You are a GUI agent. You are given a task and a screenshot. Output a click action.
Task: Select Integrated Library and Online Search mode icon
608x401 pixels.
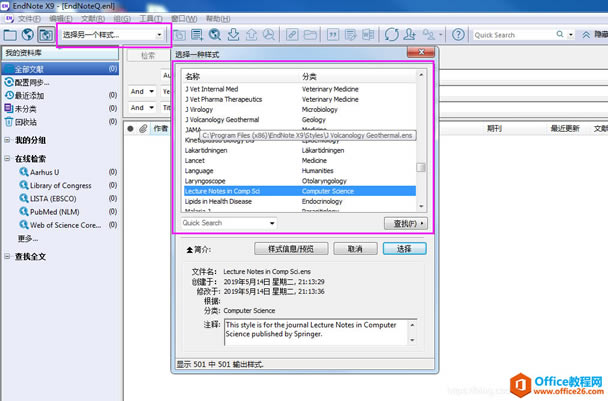pos(46,35)
